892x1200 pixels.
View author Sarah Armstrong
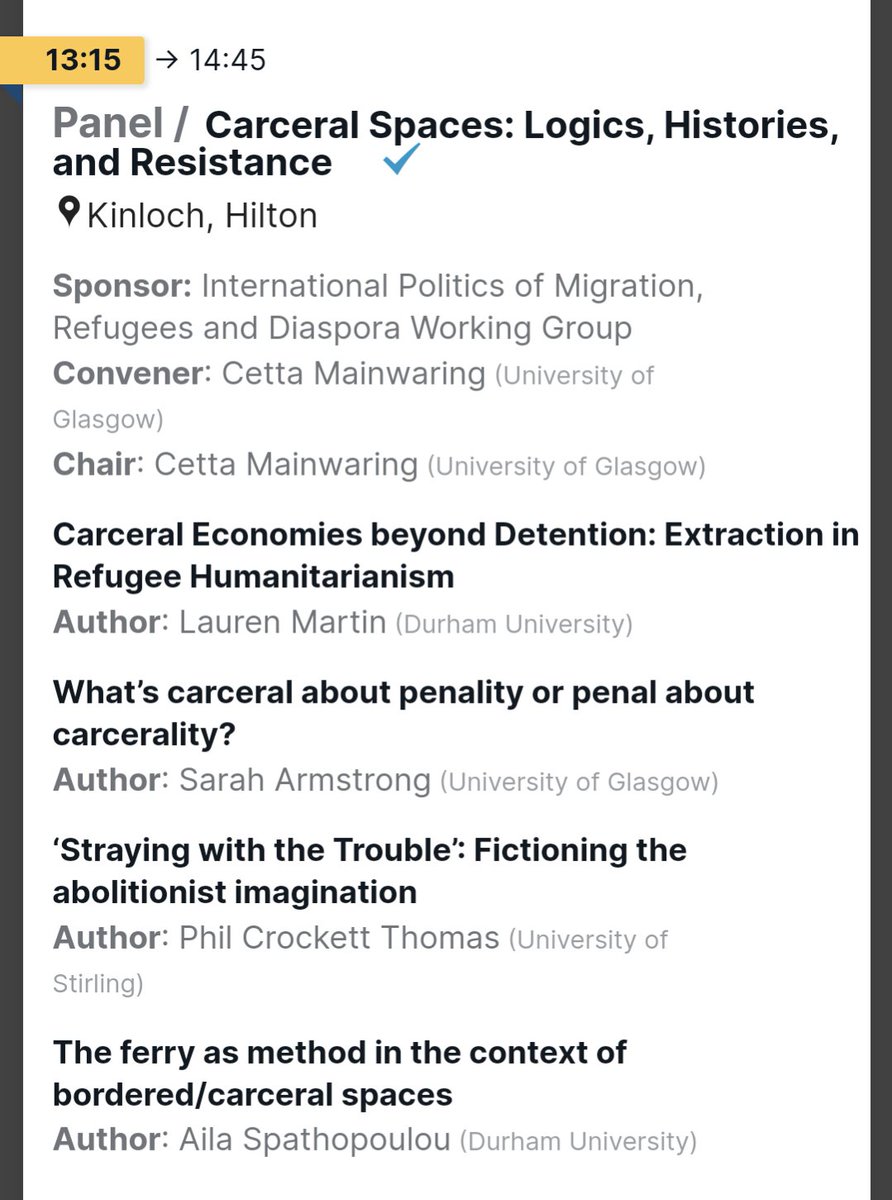[304, 781]
